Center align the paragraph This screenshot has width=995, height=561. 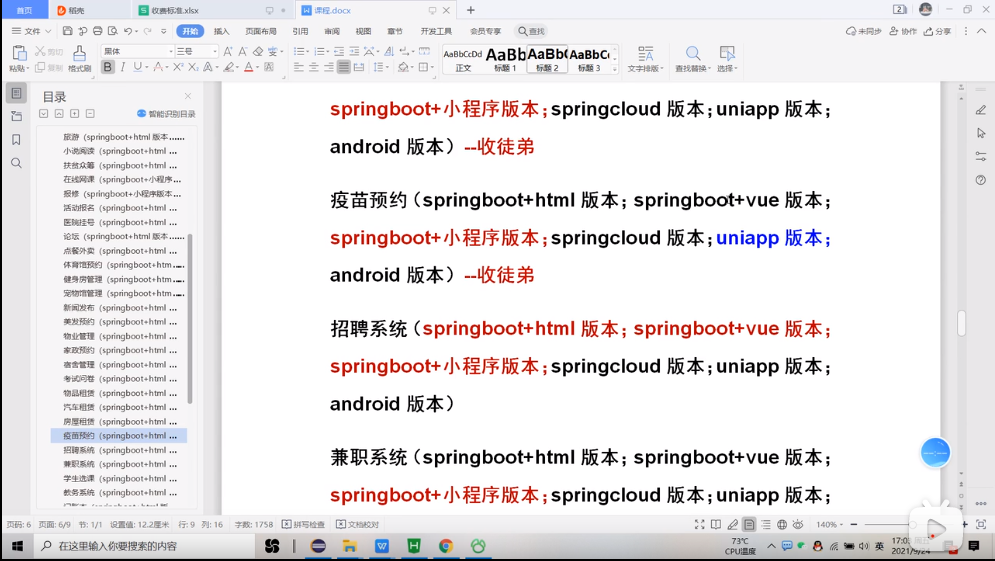(x=313, y=67)
